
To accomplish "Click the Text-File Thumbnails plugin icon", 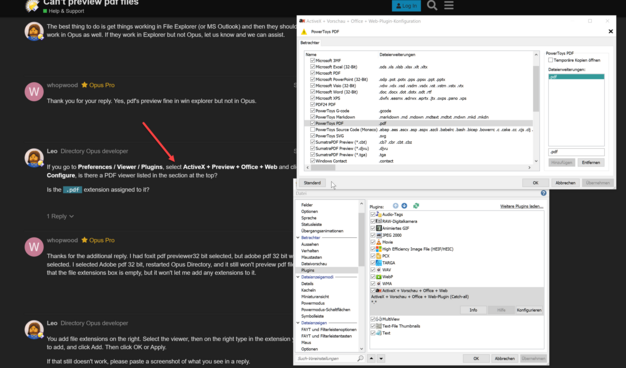I will 379,326.
